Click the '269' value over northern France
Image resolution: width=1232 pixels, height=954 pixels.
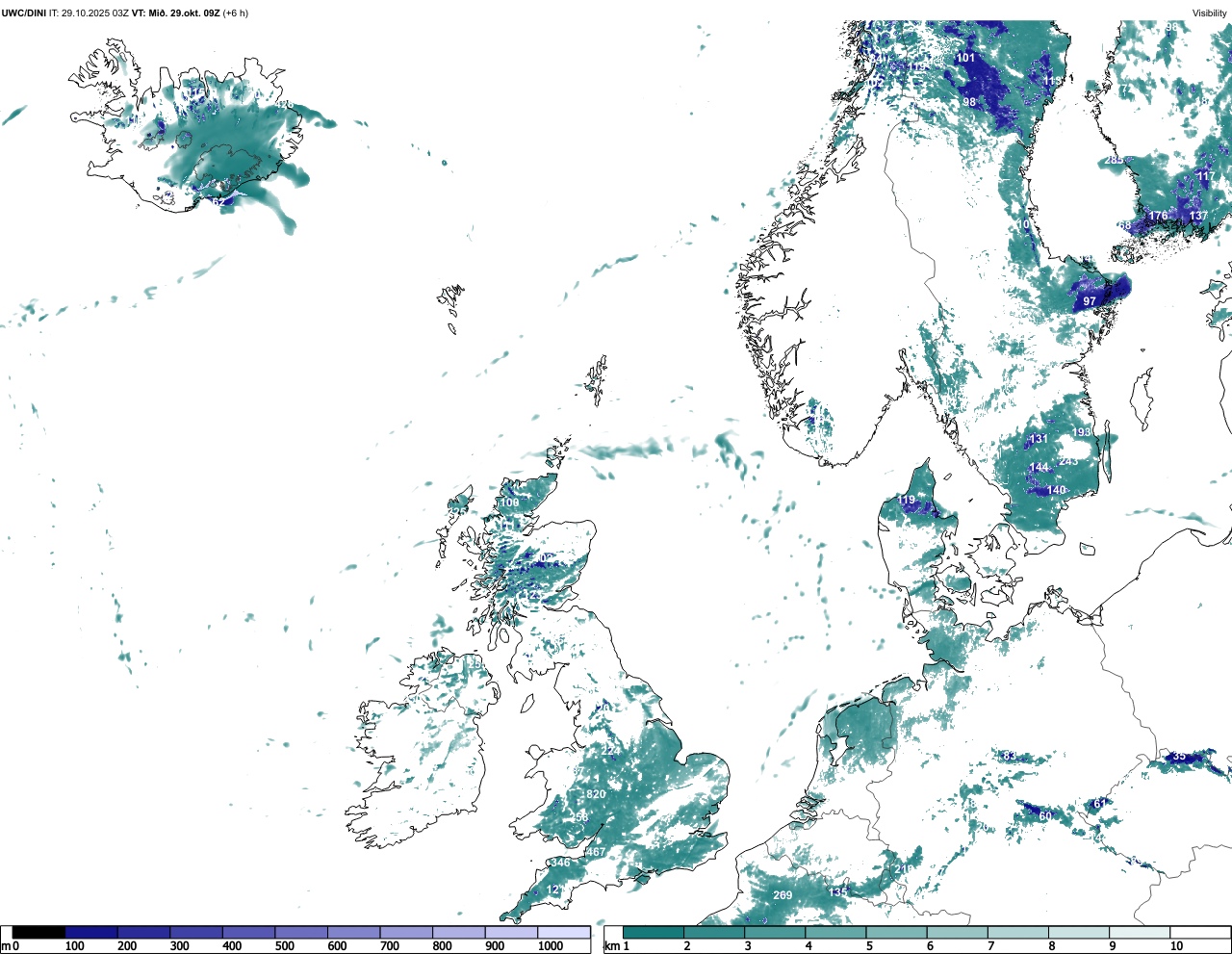[783, 895]
